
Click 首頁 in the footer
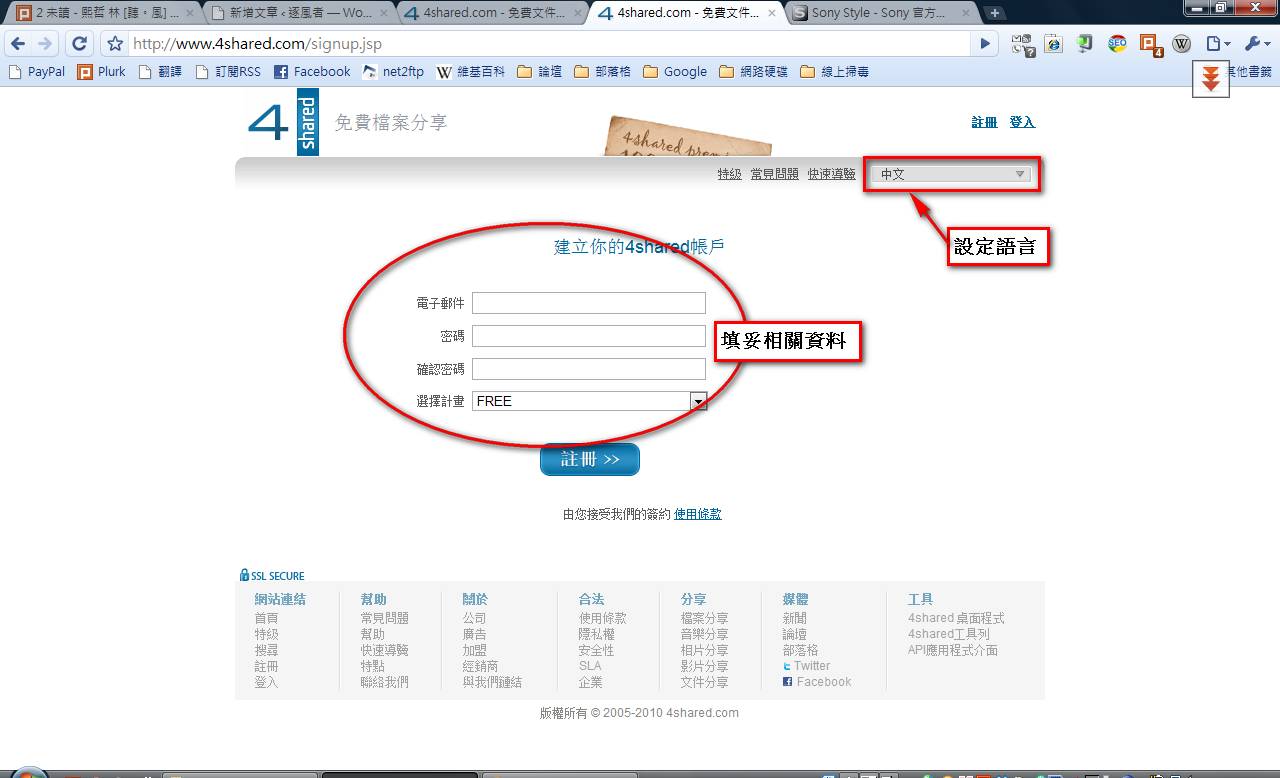(x=266, y=618)
